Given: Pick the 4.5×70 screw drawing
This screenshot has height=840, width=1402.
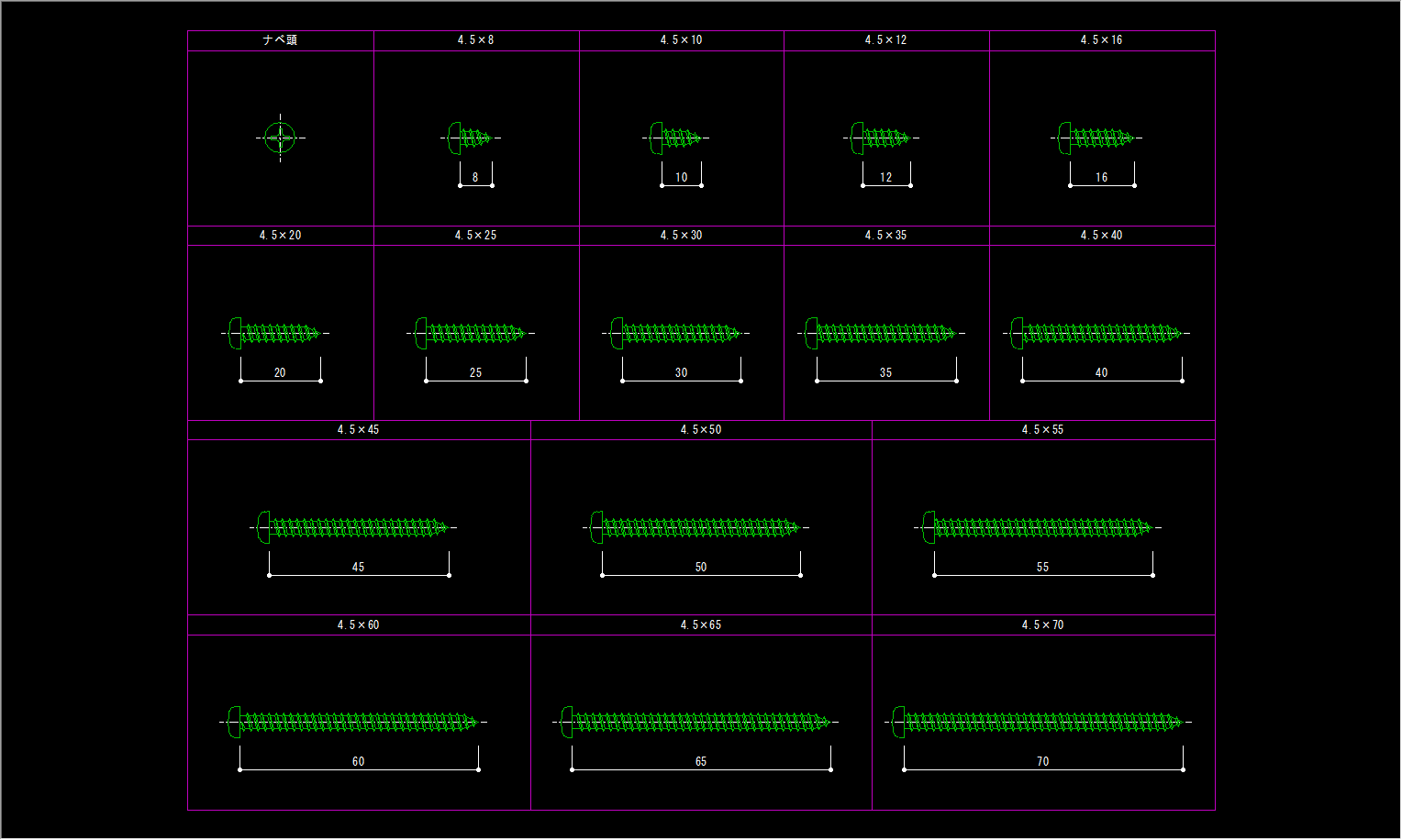Looking at the screenshot, I should 1038,723.
